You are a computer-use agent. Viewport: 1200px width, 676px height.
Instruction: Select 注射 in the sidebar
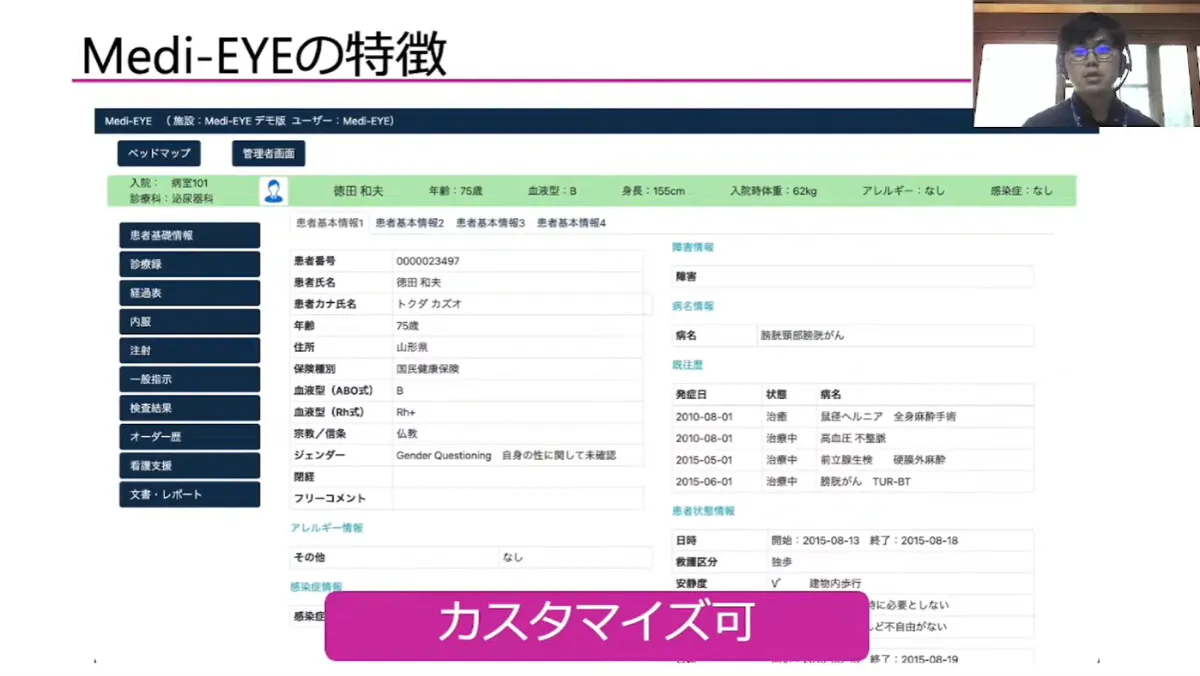[189, 350]
